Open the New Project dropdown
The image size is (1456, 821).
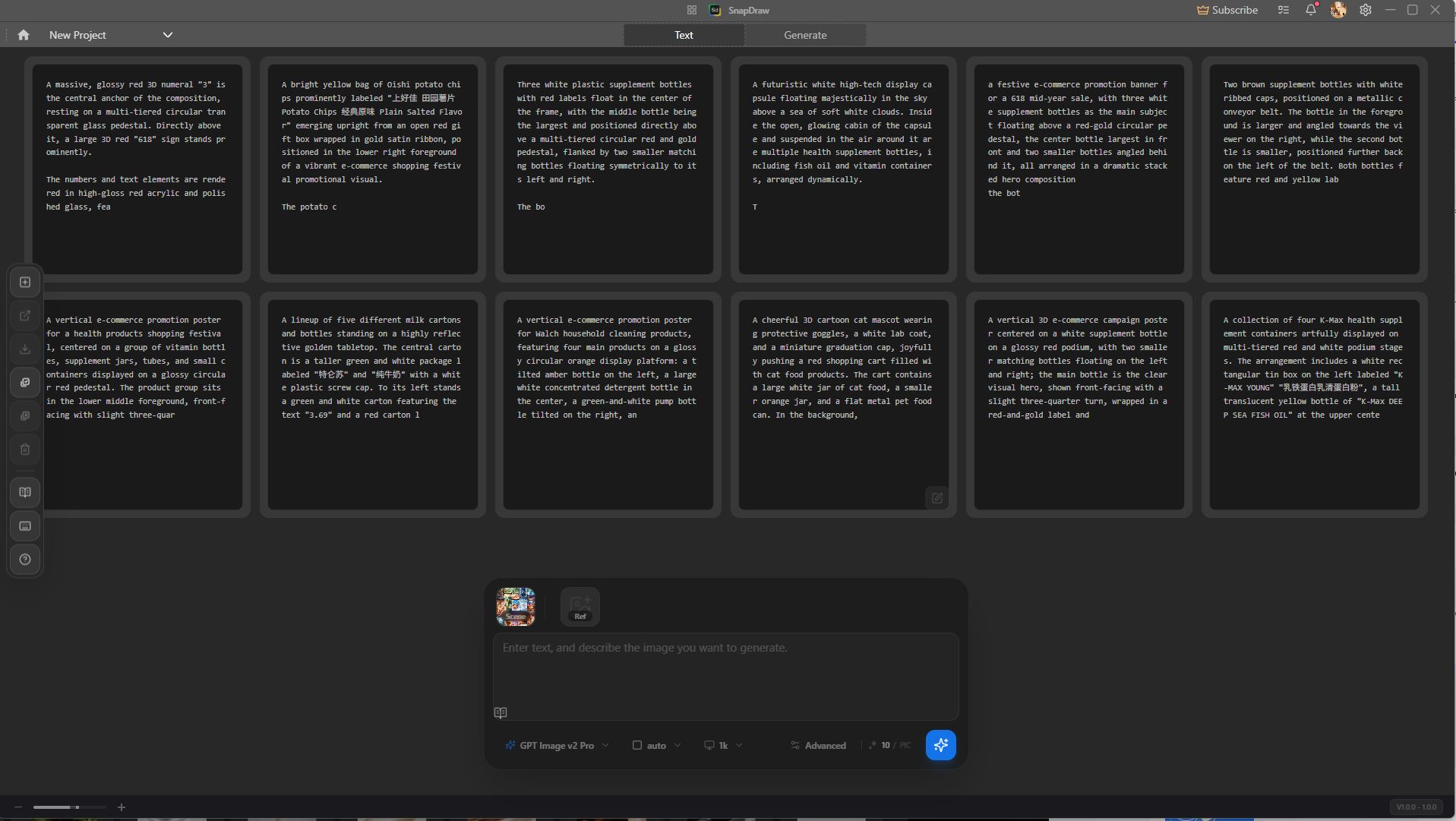111,35
